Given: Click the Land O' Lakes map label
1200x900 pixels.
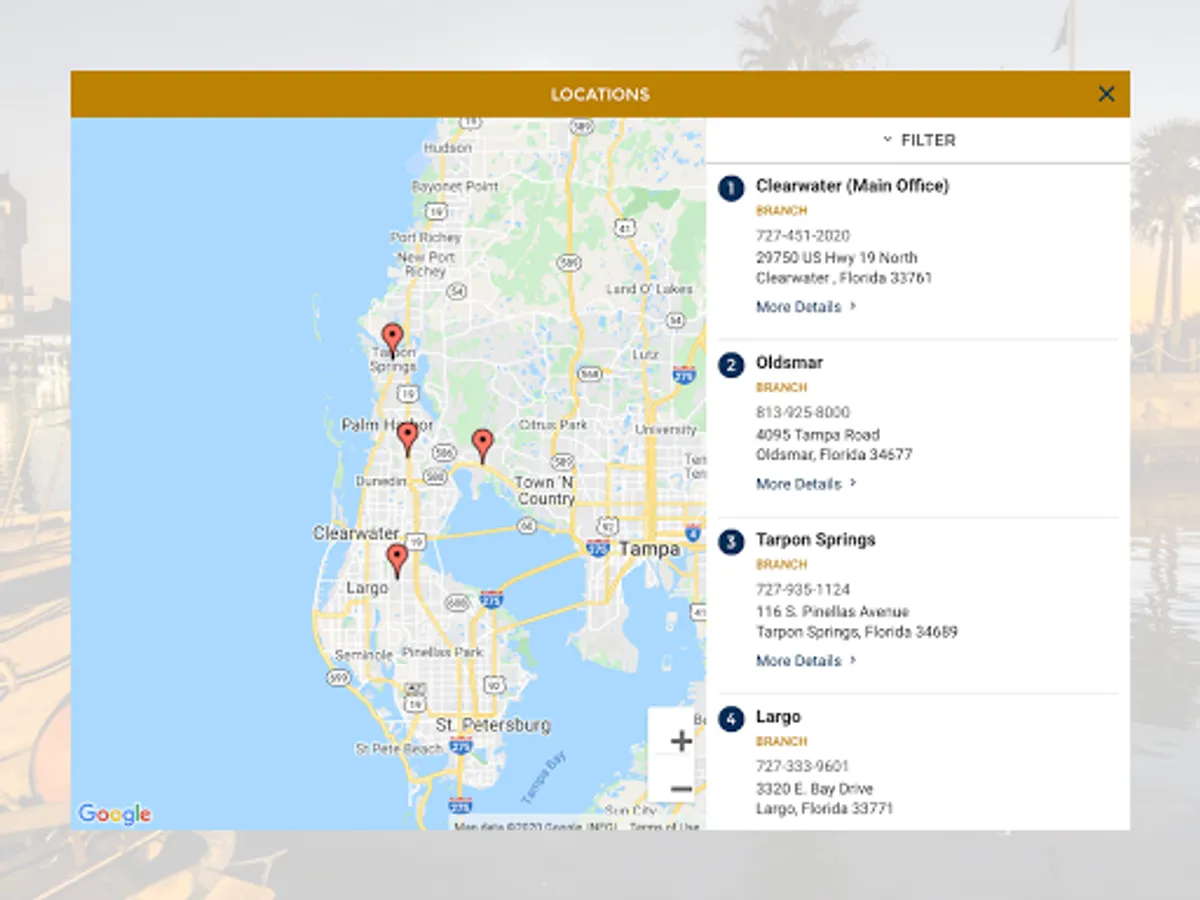Looking at the screenshot, I should pos(650,289).
